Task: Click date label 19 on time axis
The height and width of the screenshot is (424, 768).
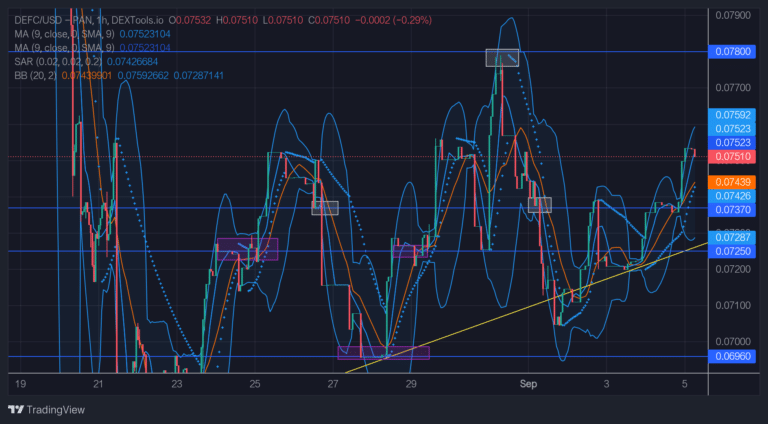Action: tap(20, 384)
